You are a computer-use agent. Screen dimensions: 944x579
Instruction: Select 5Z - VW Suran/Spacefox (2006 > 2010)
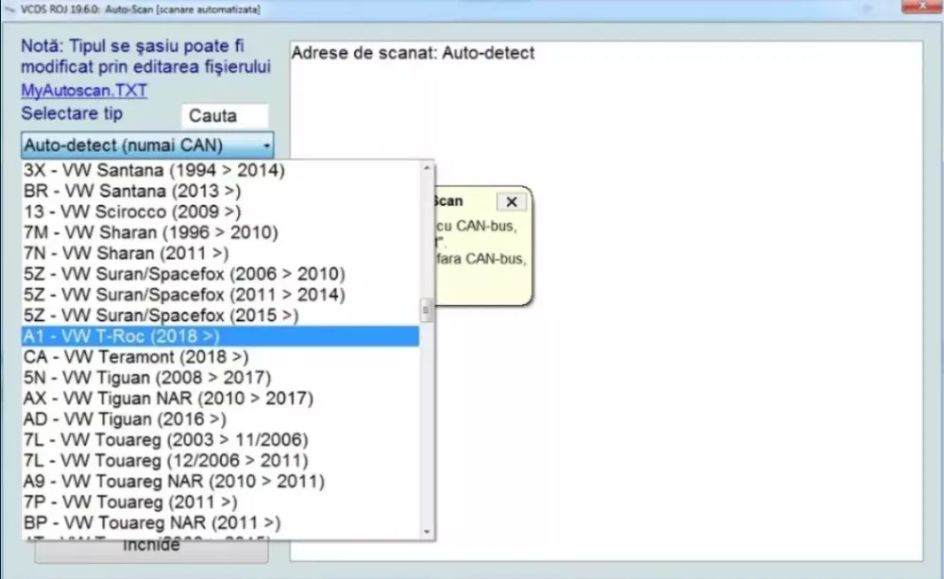(x=221, y=274)
